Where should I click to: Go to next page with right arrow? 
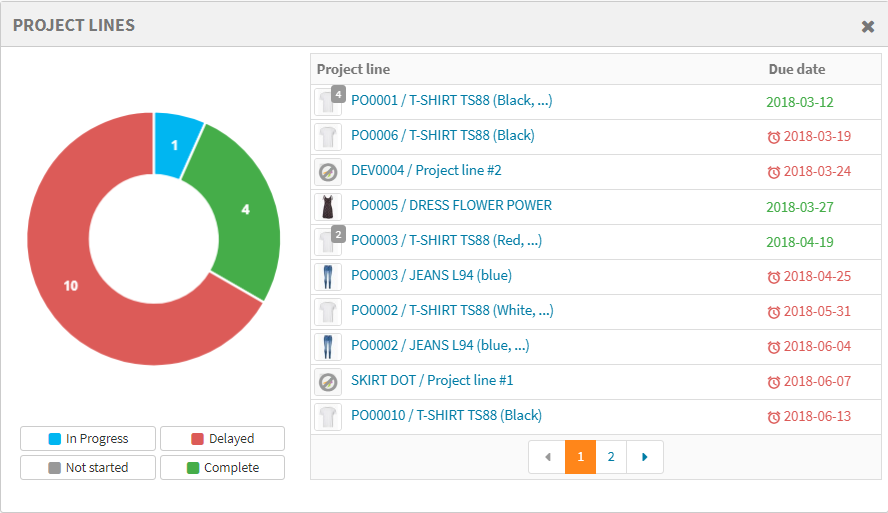click(644, 457)
